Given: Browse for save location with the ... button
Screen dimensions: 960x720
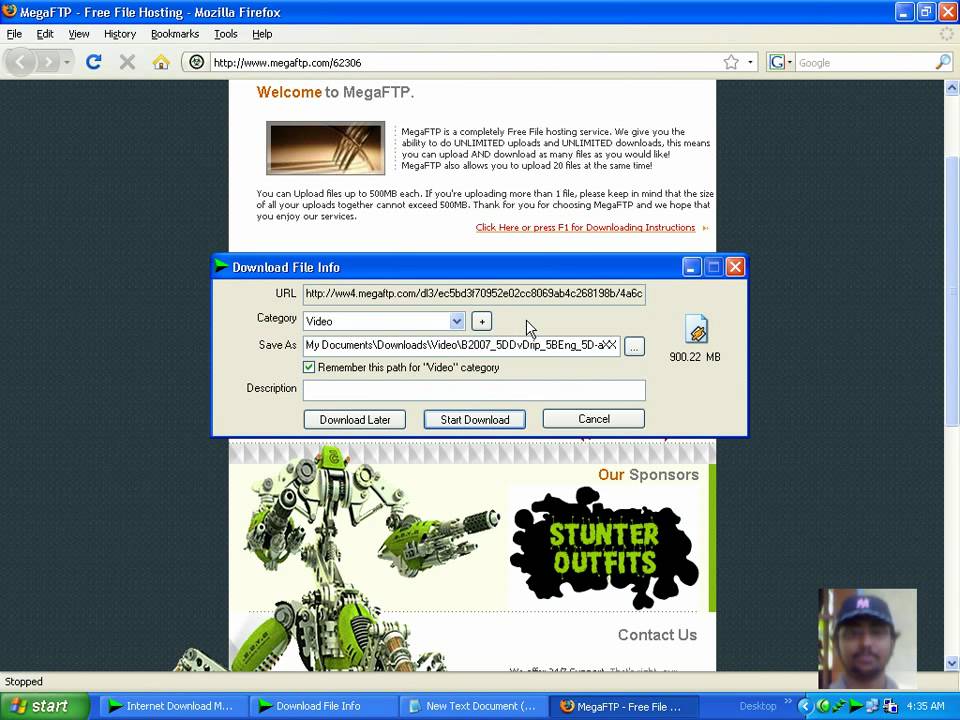Looking at the screenshot, I should 634,347.
